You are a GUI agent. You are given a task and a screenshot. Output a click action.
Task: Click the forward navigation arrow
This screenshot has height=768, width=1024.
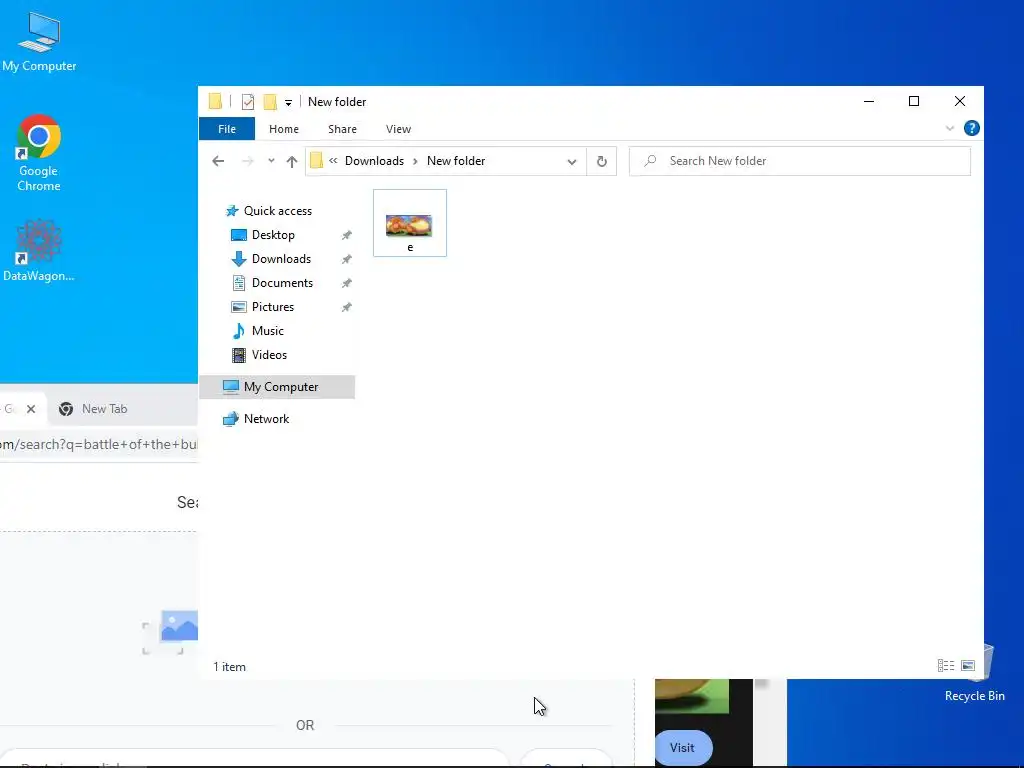tap(248, 161)
